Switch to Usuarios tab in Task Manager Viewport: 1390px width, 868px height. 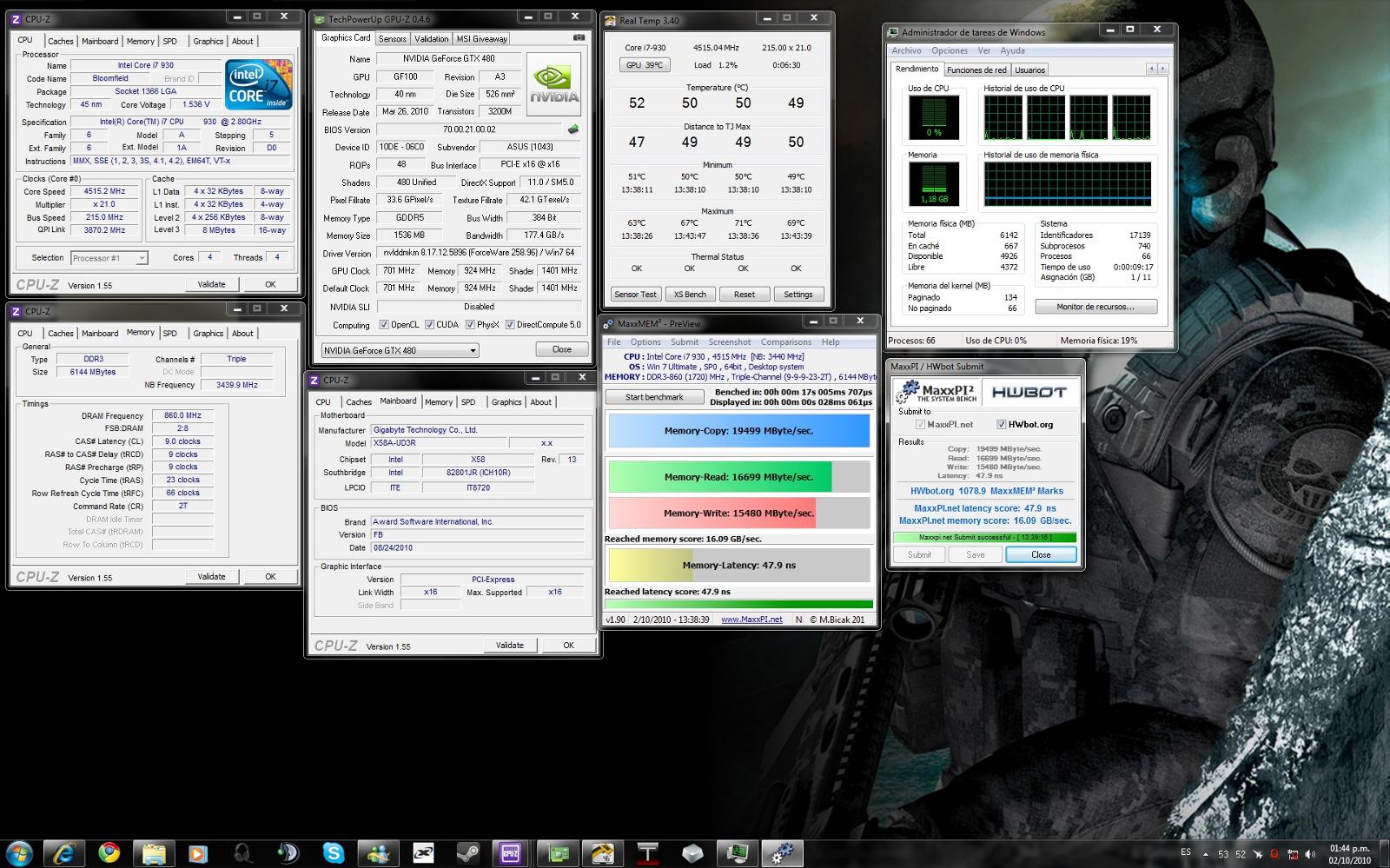coord(1030,70)
